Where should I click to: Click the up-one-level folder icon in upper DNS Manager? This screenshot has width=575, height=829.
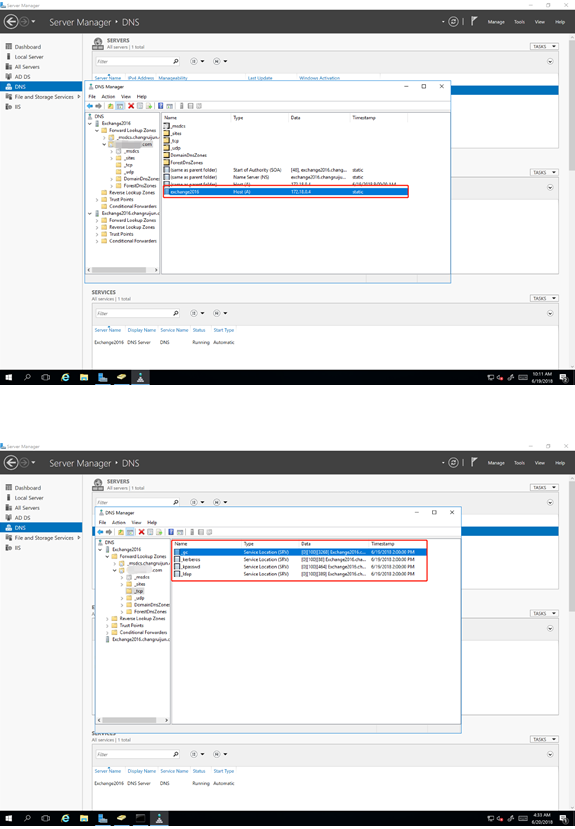pos(110,106)
